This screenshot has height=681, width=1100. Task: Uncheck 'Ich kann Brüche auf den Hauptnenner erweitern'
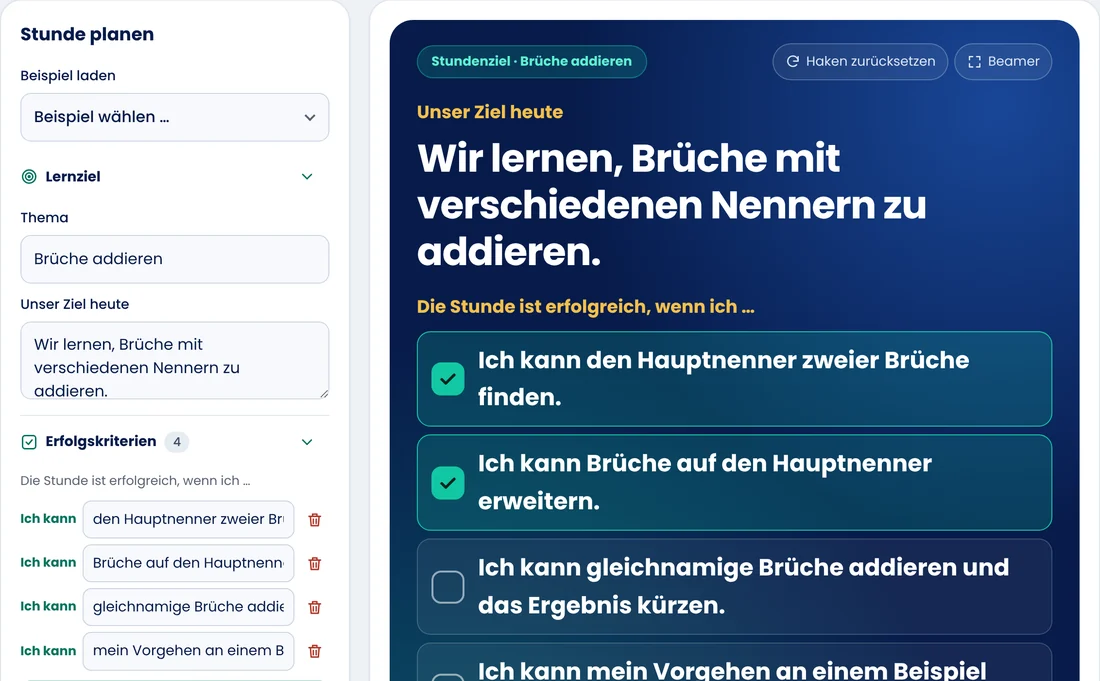click(x=448, y=483)
